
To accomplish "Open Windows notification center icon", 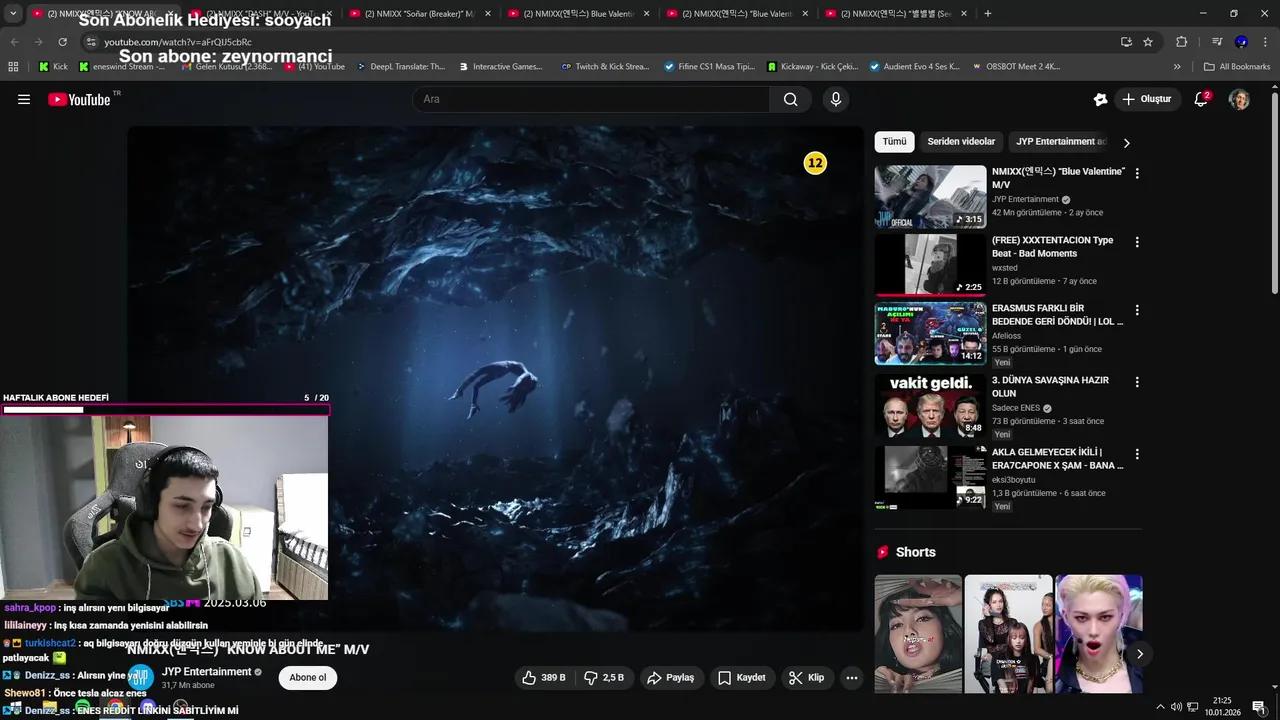I will (1258, 707).
